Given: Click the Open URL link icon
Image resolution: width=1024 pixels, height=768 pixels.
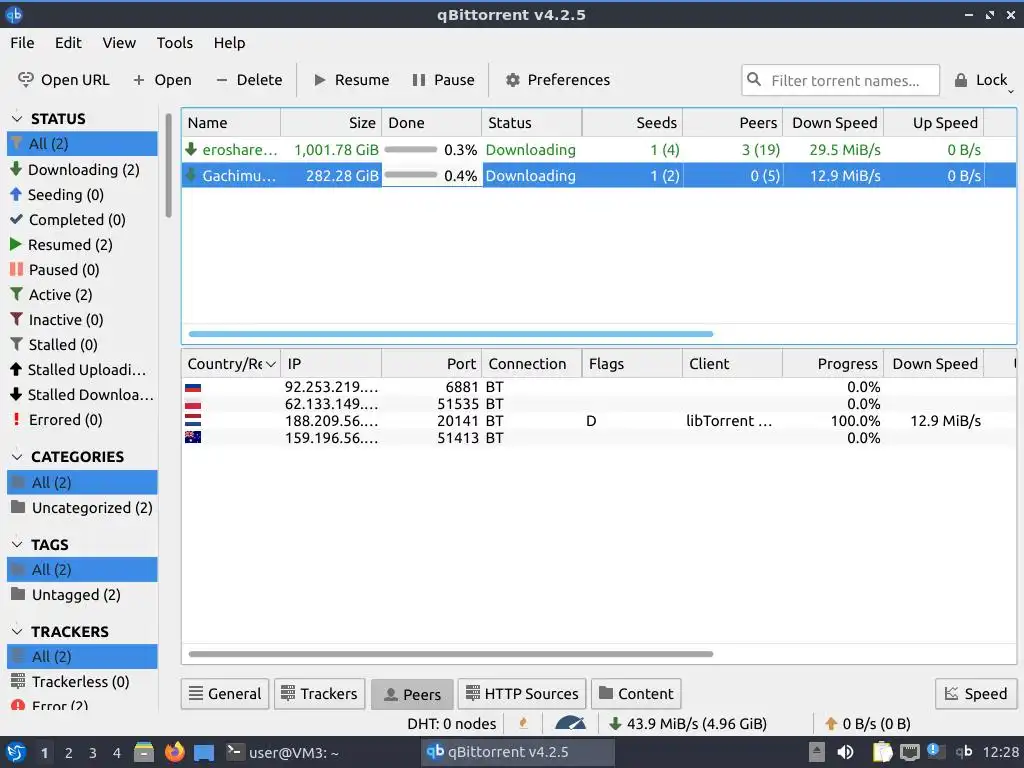Looking at the screenshot, I should tap(25, 80).
